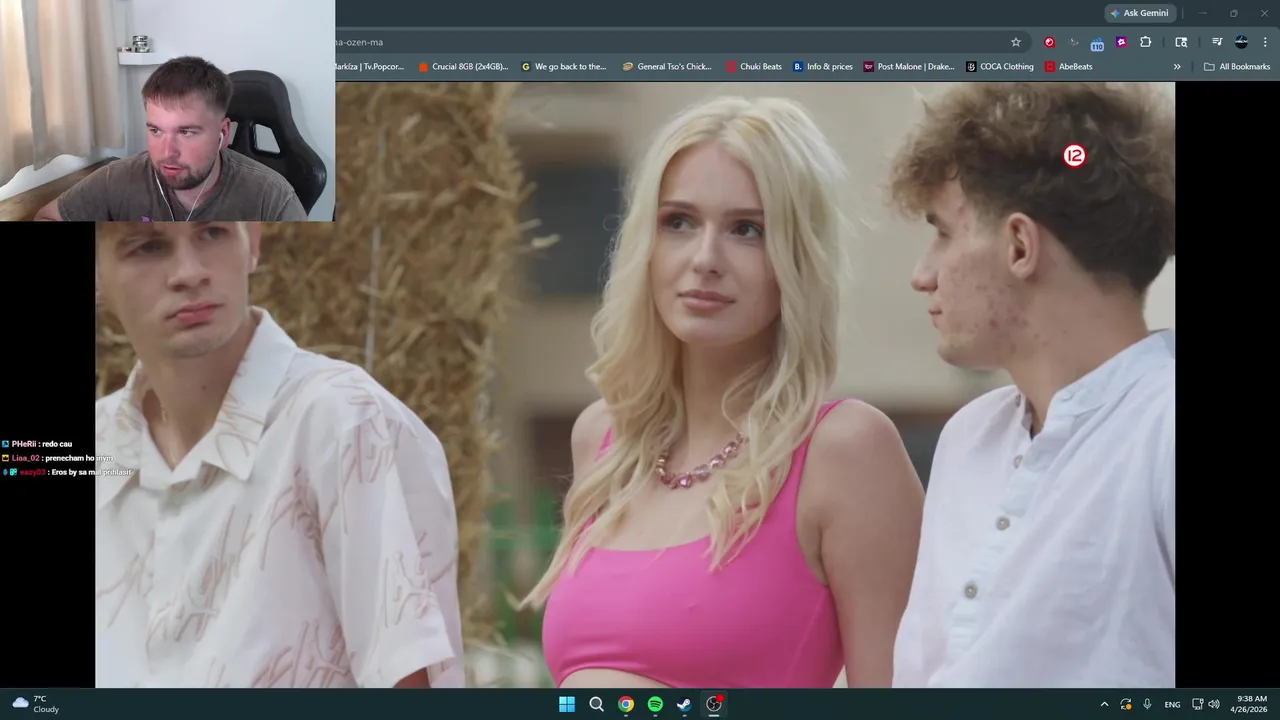
Task: Click the sync tray icon
Action: tap(1126, 704)
